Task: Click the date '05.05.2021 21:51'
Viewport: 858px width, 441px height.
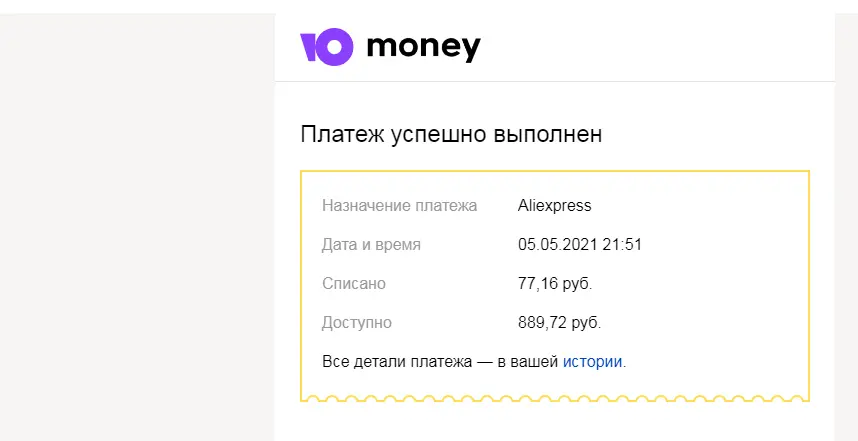Action: (579, 245)
